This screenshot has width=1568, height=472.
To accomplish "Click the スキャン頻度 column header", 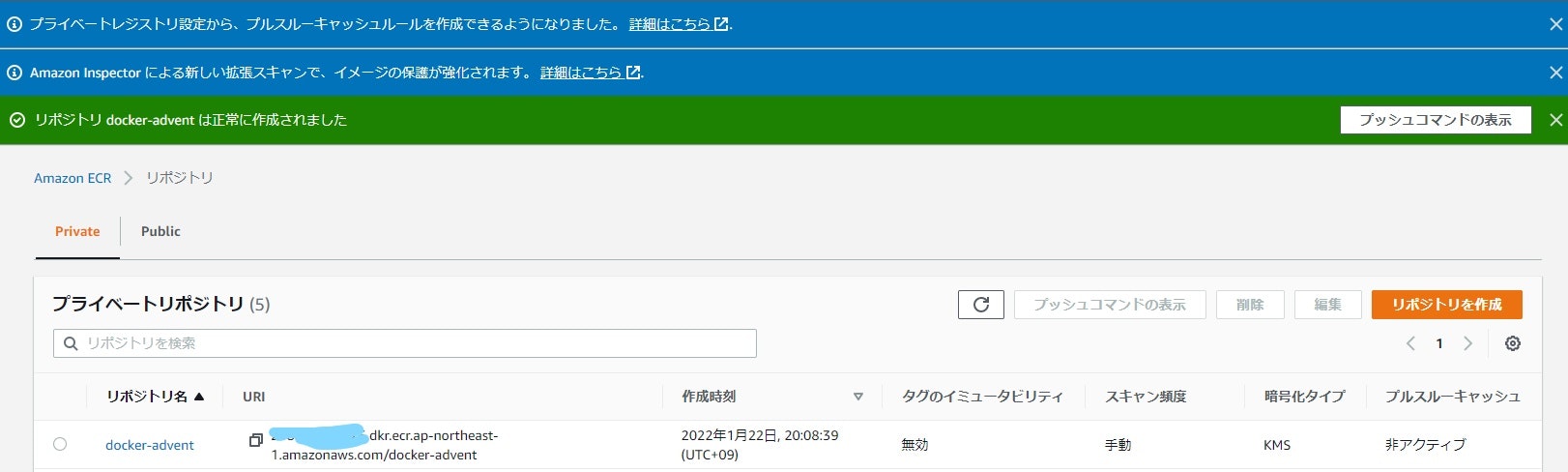I will click(1146, 397).
